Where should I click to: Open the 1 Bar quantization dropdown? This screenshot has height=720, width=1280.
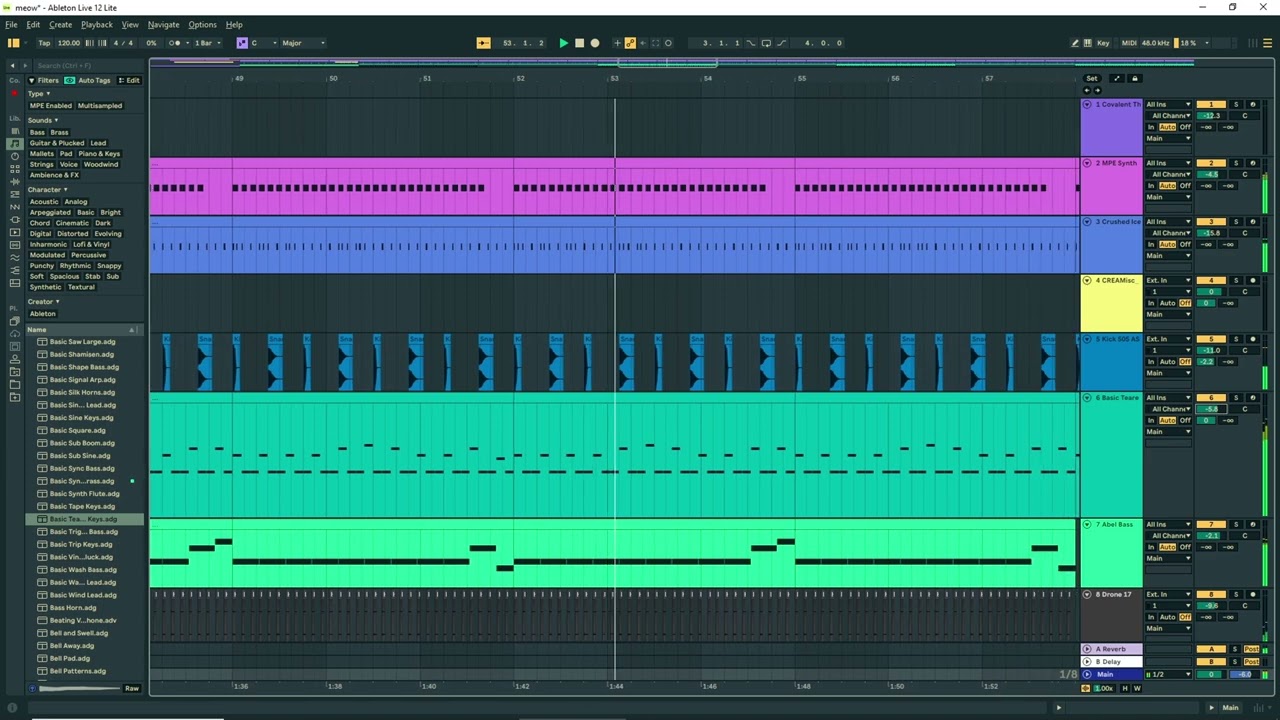pyautogui.click(x=207, y=43)
